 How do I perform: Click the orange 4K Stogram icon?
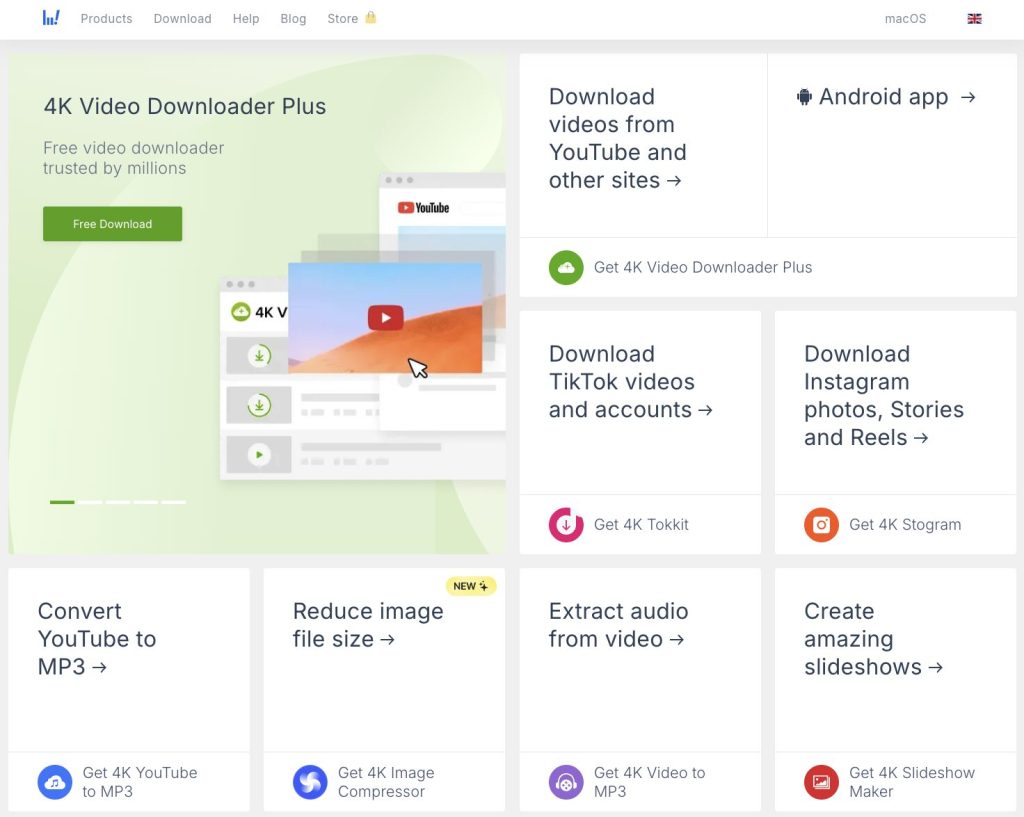(x=821, y=524)
